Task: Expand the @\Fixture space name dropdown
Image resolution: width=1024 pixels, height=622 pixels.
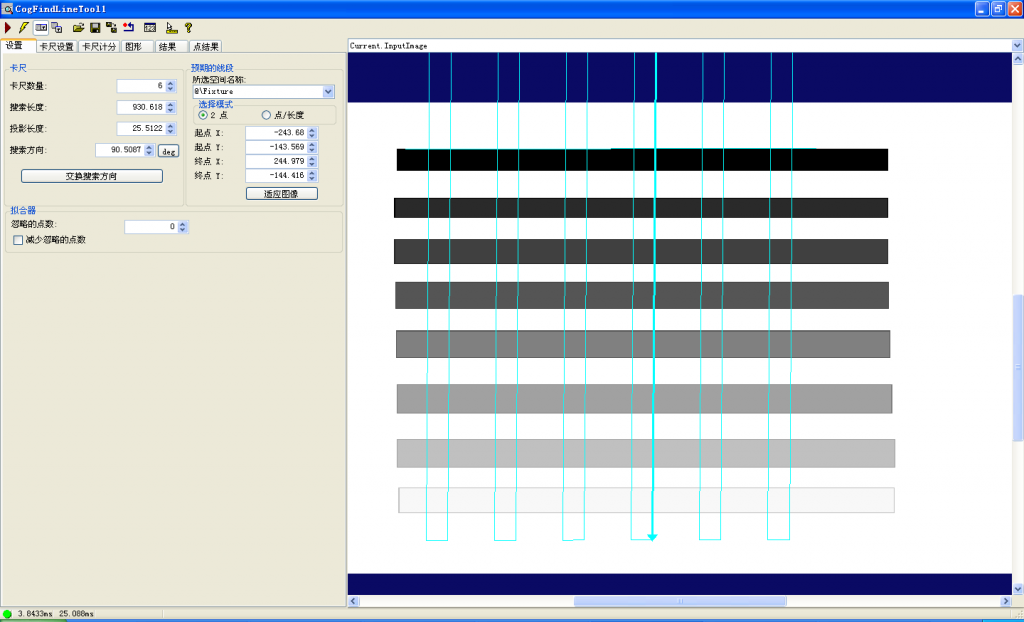Action: pyautogui.click(x=328, y=91)
